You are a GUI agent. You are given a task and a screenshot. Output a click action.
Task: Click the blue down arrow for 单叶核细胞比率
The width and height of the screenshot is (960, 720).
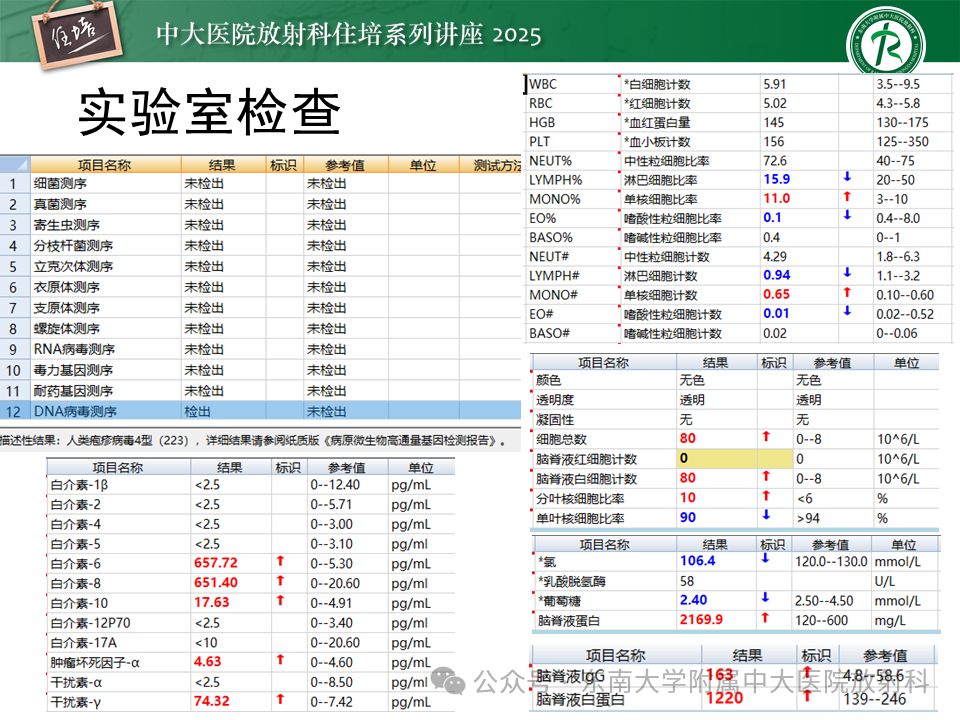[x=766, y=517]
